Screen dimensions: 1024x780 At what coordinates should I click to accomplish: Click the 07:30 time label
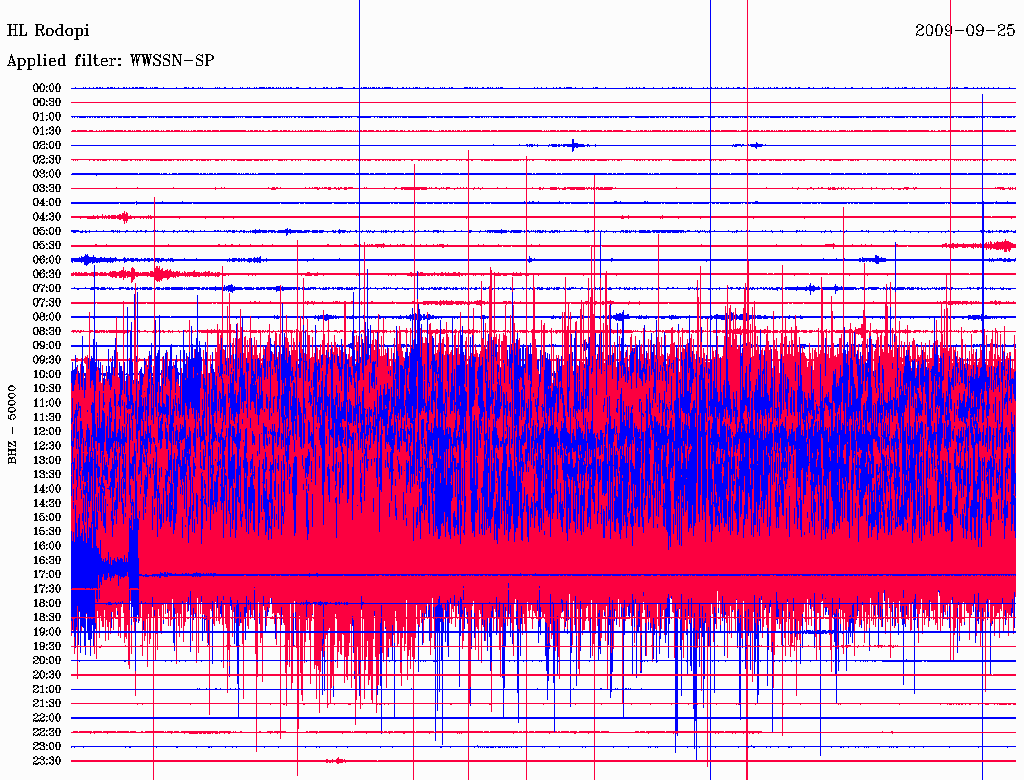(46, 303)
